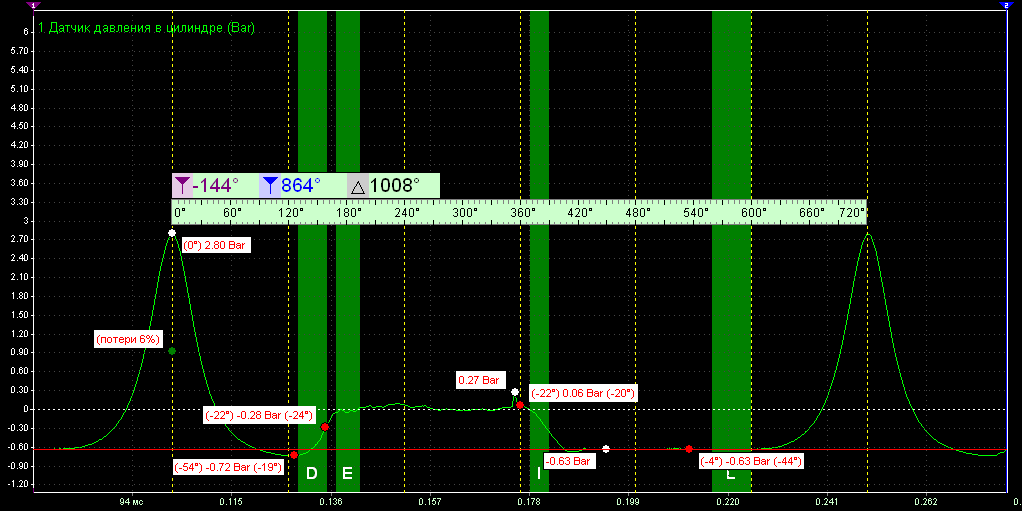Click the (потери 6%) label
Screen dimensions: 1022x511
tap(128, 340)
